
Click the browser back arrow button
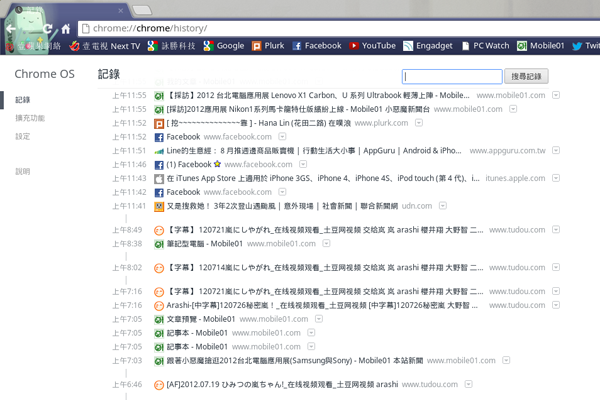coord(11,28)
